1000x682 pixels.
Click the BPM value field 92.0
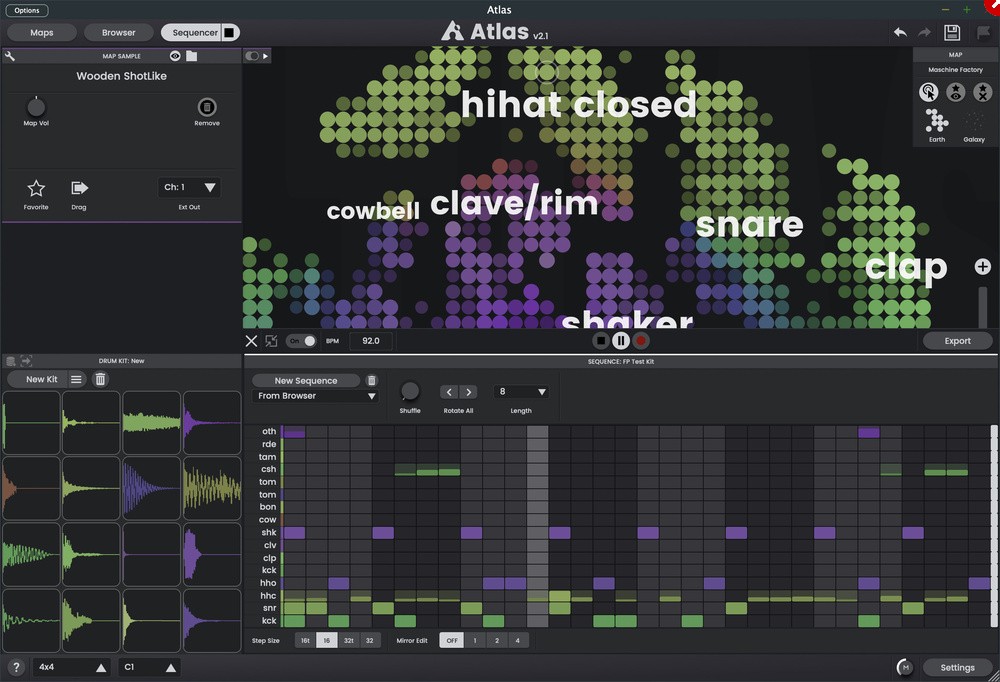[x=371, y=341]
